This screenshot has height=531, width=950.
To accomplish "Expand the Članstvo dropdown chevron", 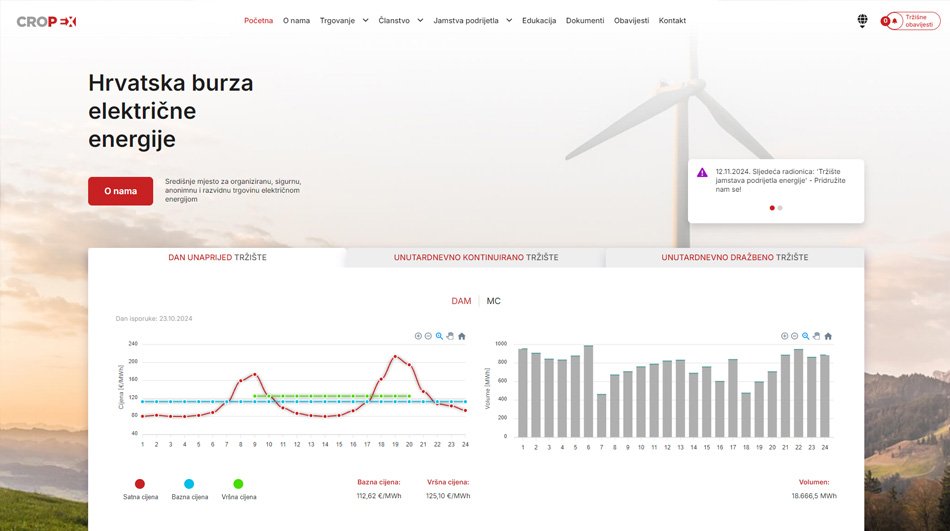I will click(x=420, y=21).
